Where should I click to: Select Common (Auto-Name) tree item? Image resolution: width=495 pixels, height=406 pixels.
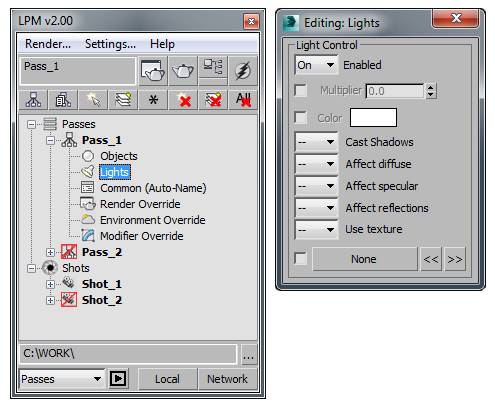pos(153,188)
